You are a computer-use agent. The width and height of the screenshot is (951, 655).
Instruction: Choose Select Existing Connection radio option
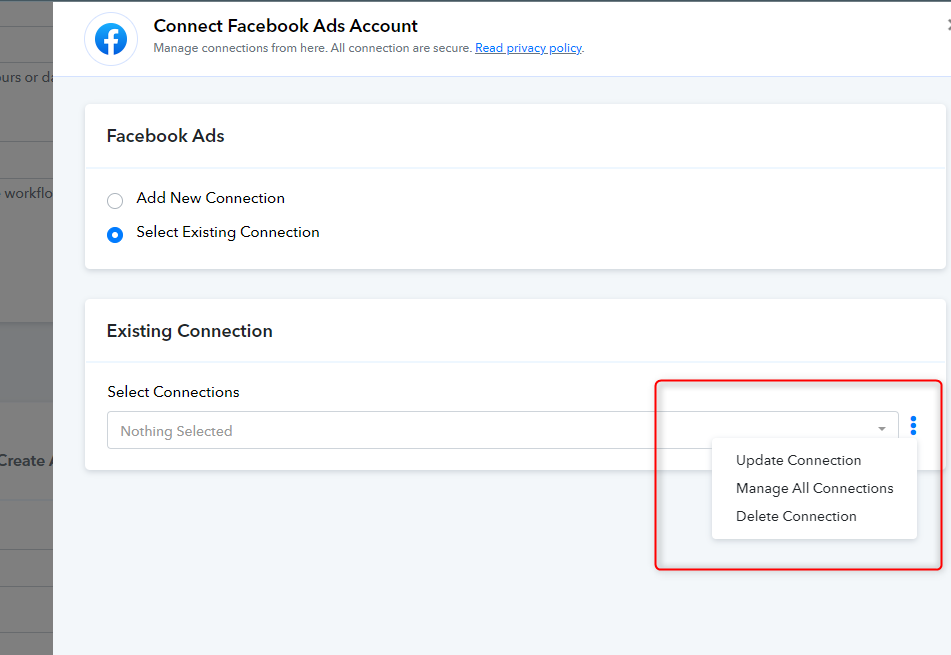click(115, 235)
